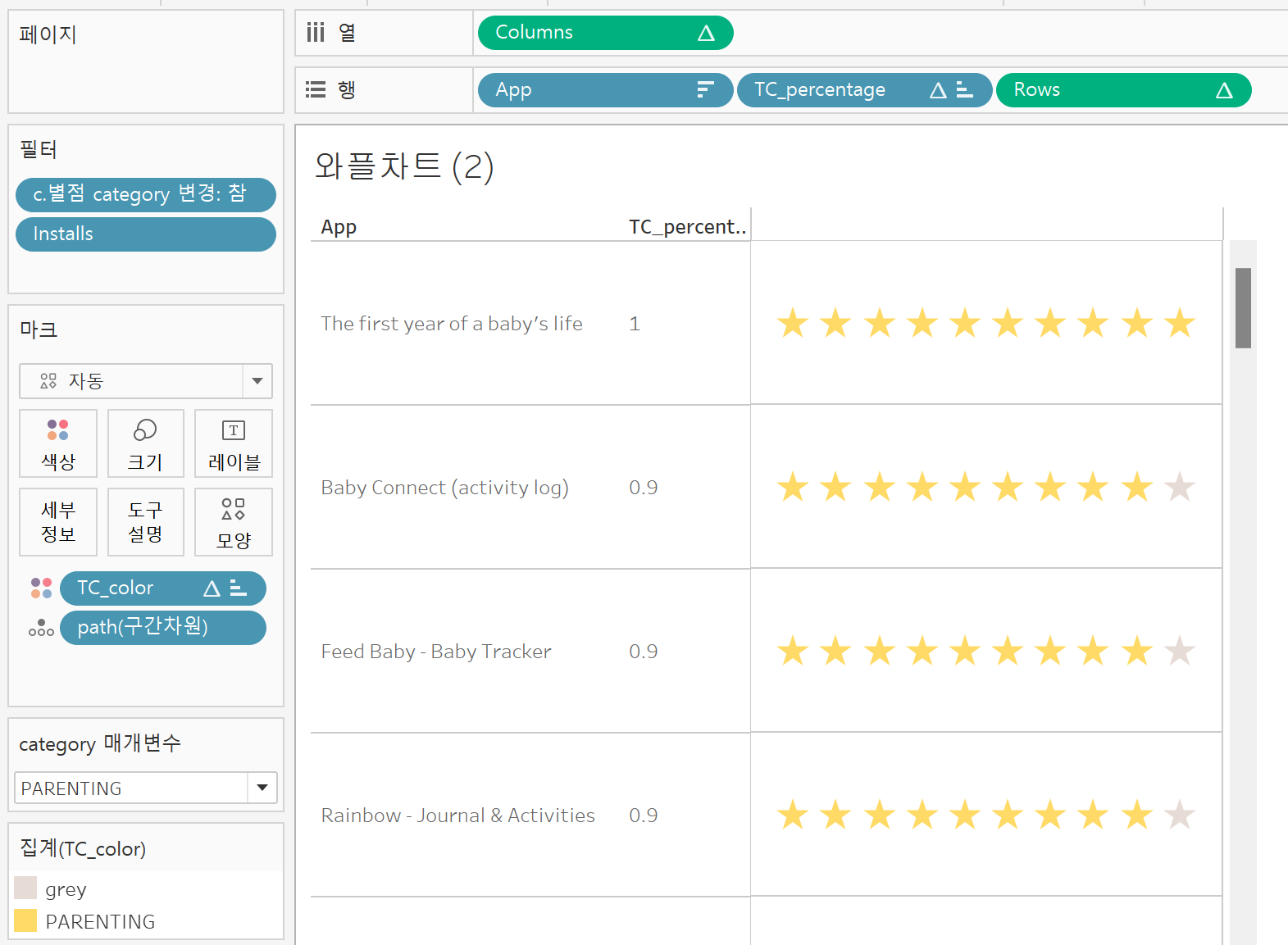Click the path icon beside path(구간차원)

pyautogui.click(x=41, y=628)
